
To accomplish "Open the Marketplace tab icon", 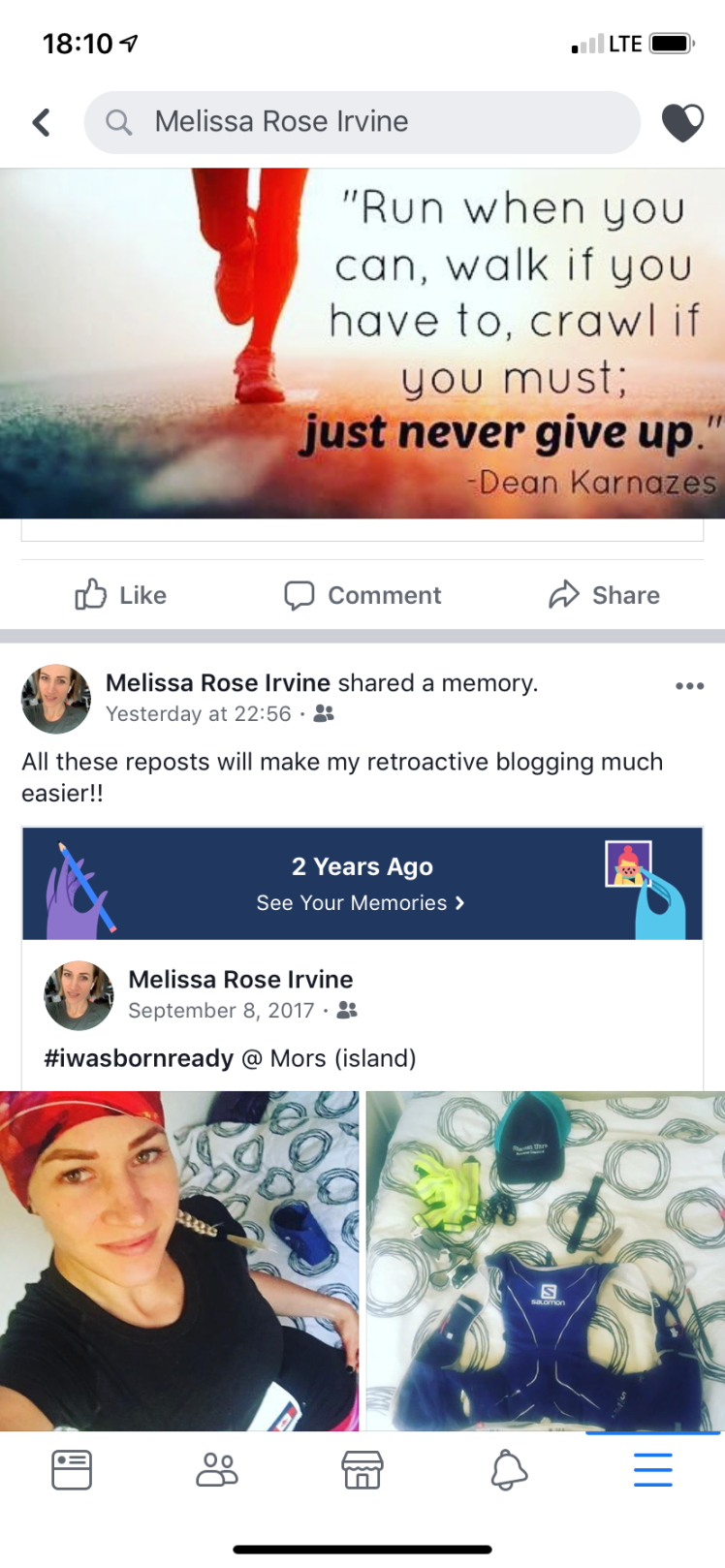I will (x=362, y=1470).
